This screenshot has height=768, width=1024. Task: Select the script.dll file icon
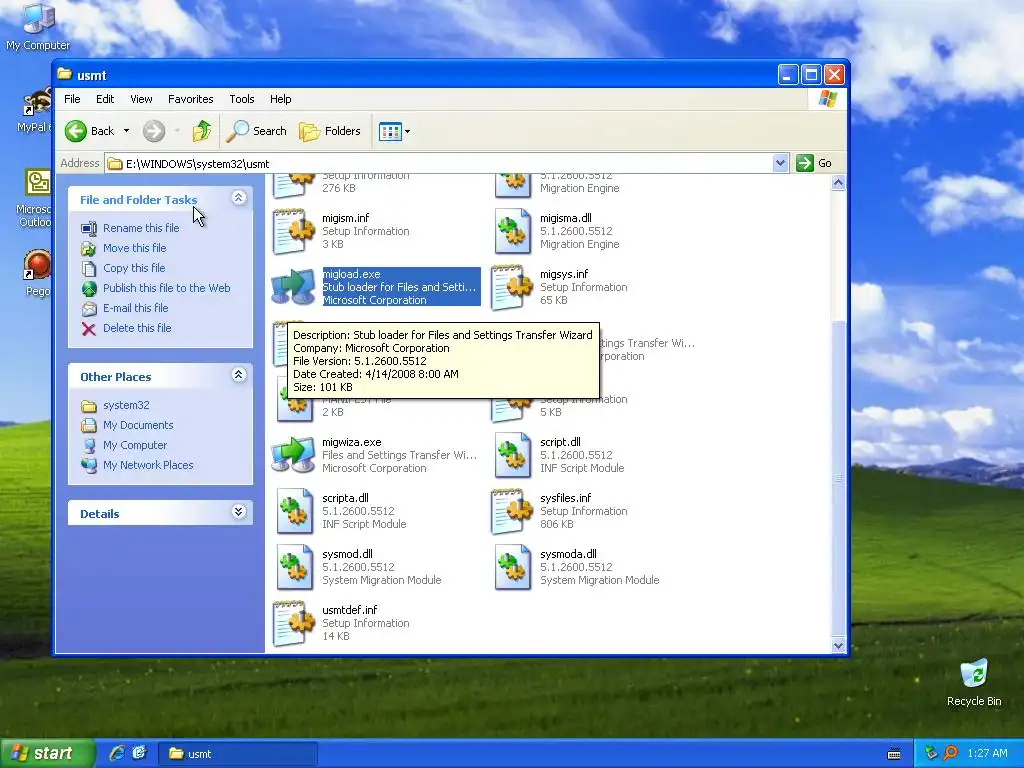pyautogui.click(x=513, y=455)
